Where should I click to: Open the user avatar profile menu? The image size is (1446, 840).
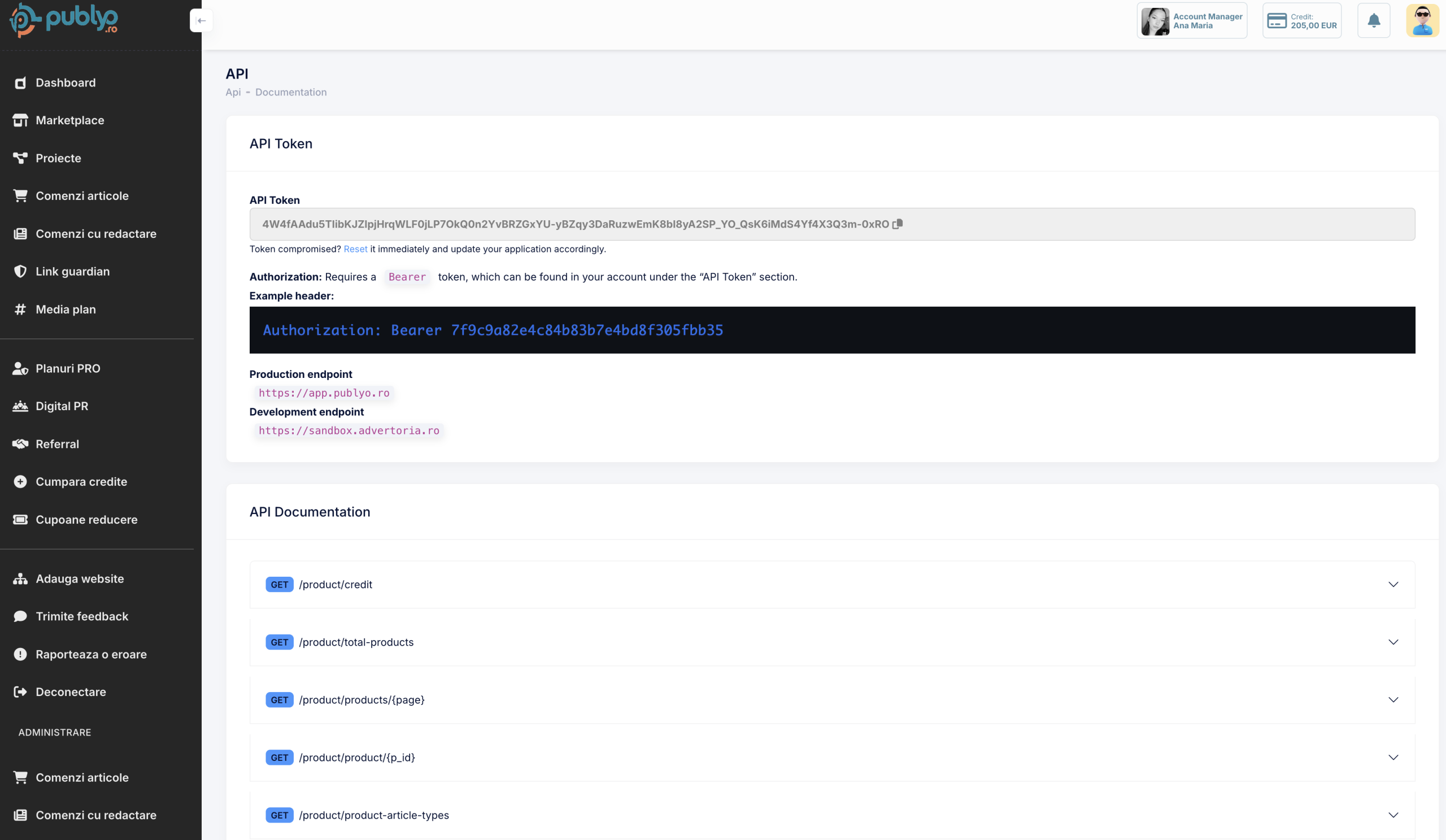click(x=1422, y=21)
